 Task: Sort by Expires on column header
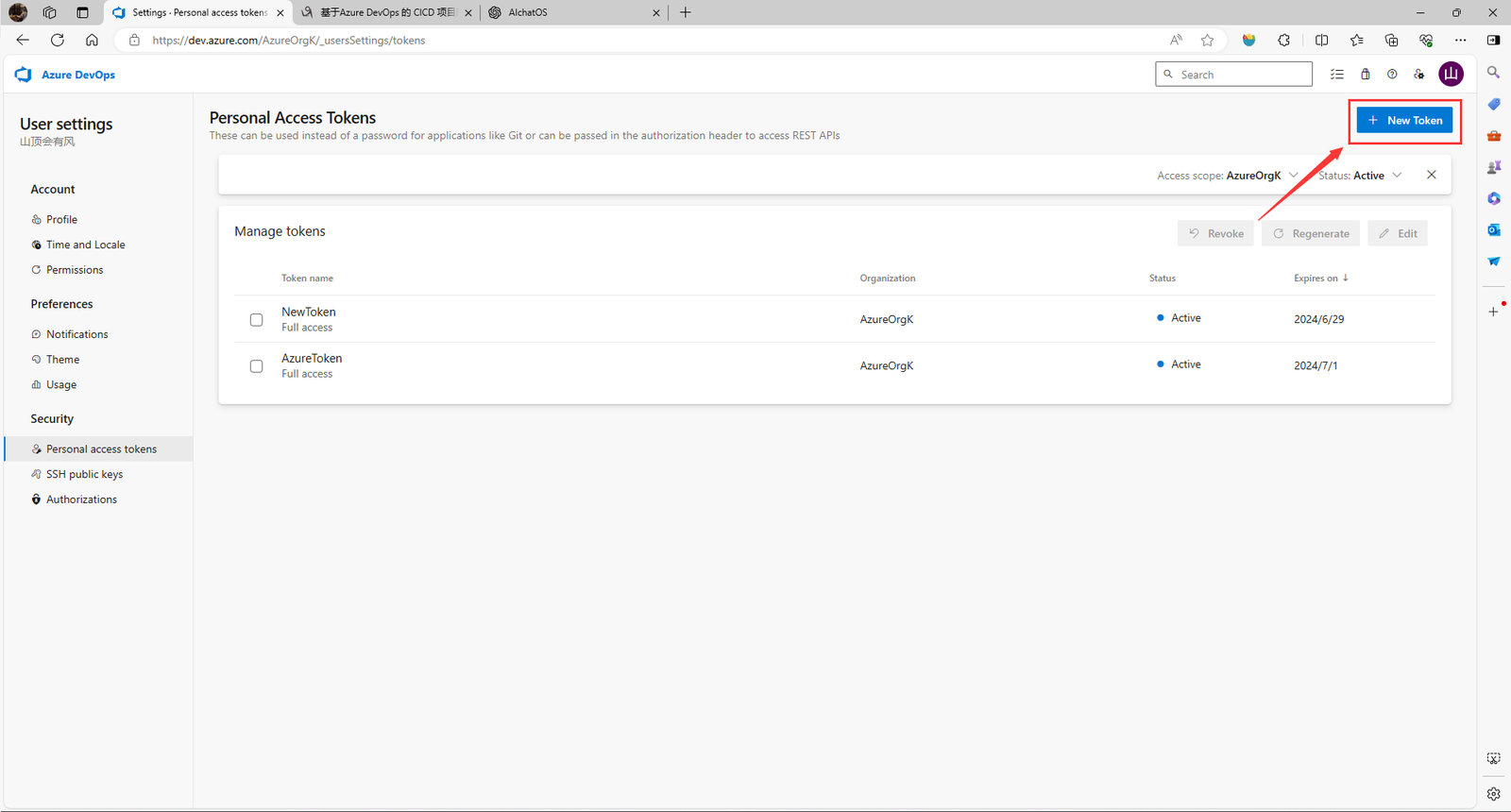click(x=1321, y=279)
